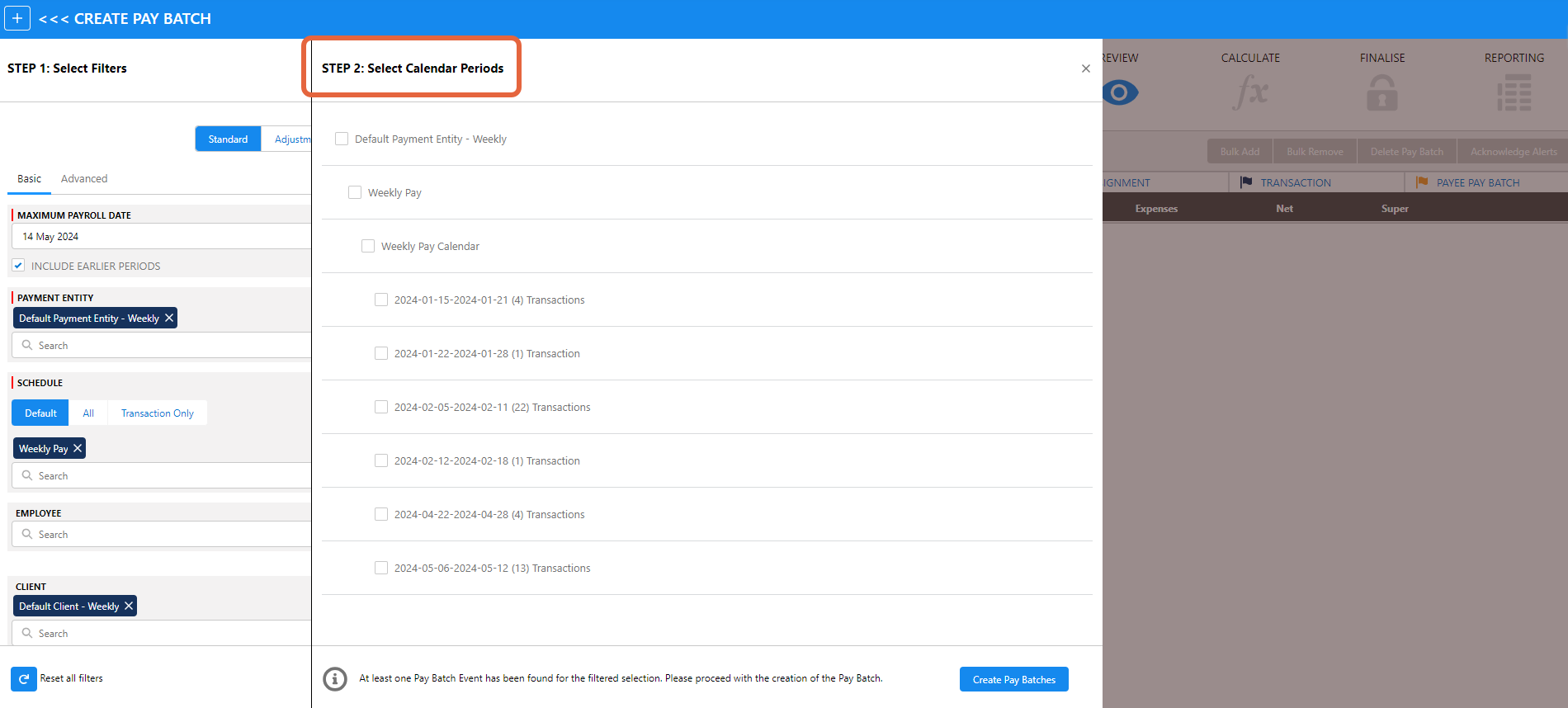Select period 2024-02-05 to 2024-02-11 checkbox
Image resolution: width=1568 pixels, height=708 pixels.
(x=381, y=407)
